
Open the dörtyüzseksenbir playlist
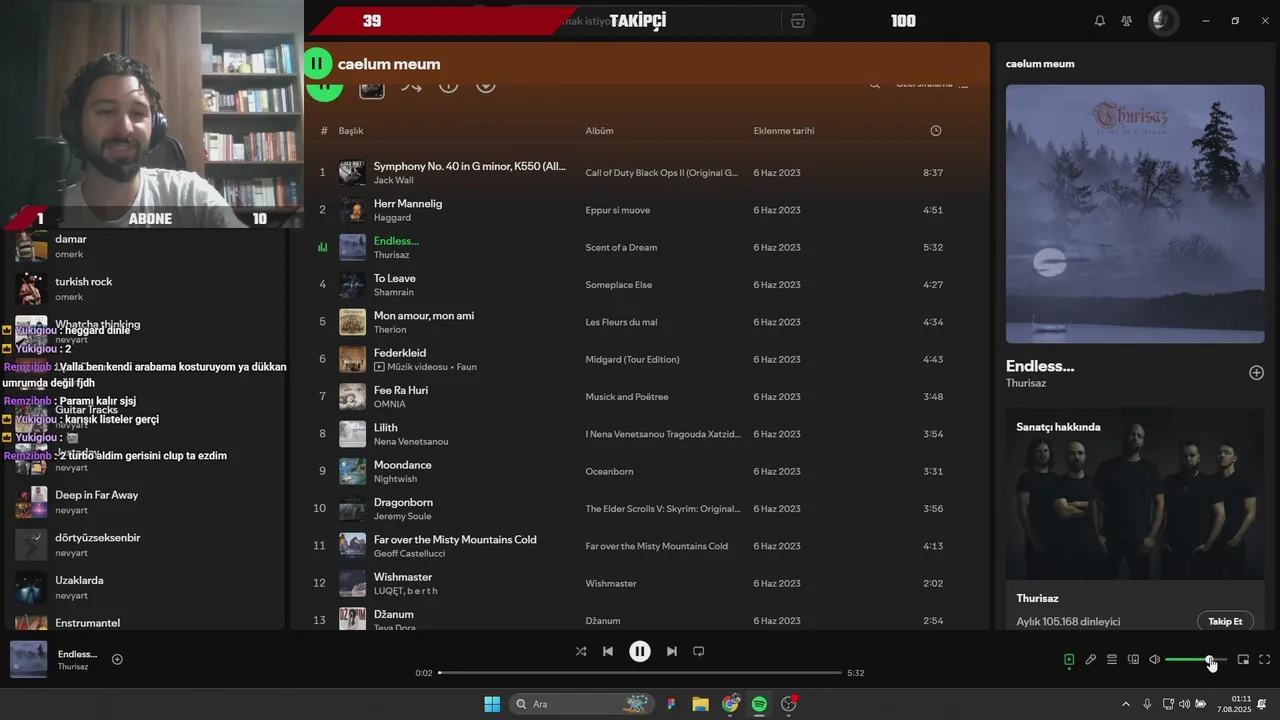pyautogui.click(x=145, y=545)
